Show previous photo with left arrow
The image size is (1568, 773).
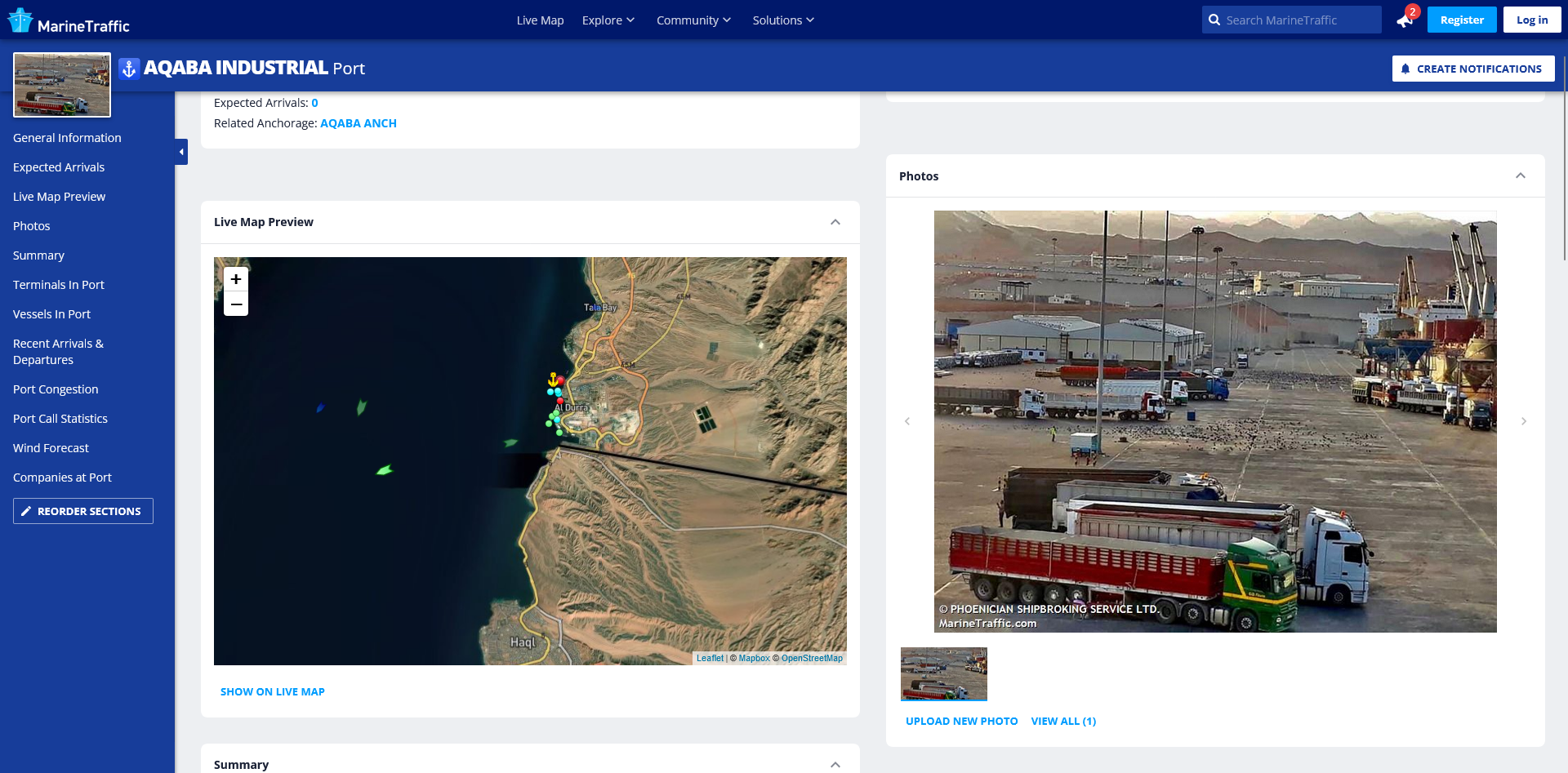[907, 421]
